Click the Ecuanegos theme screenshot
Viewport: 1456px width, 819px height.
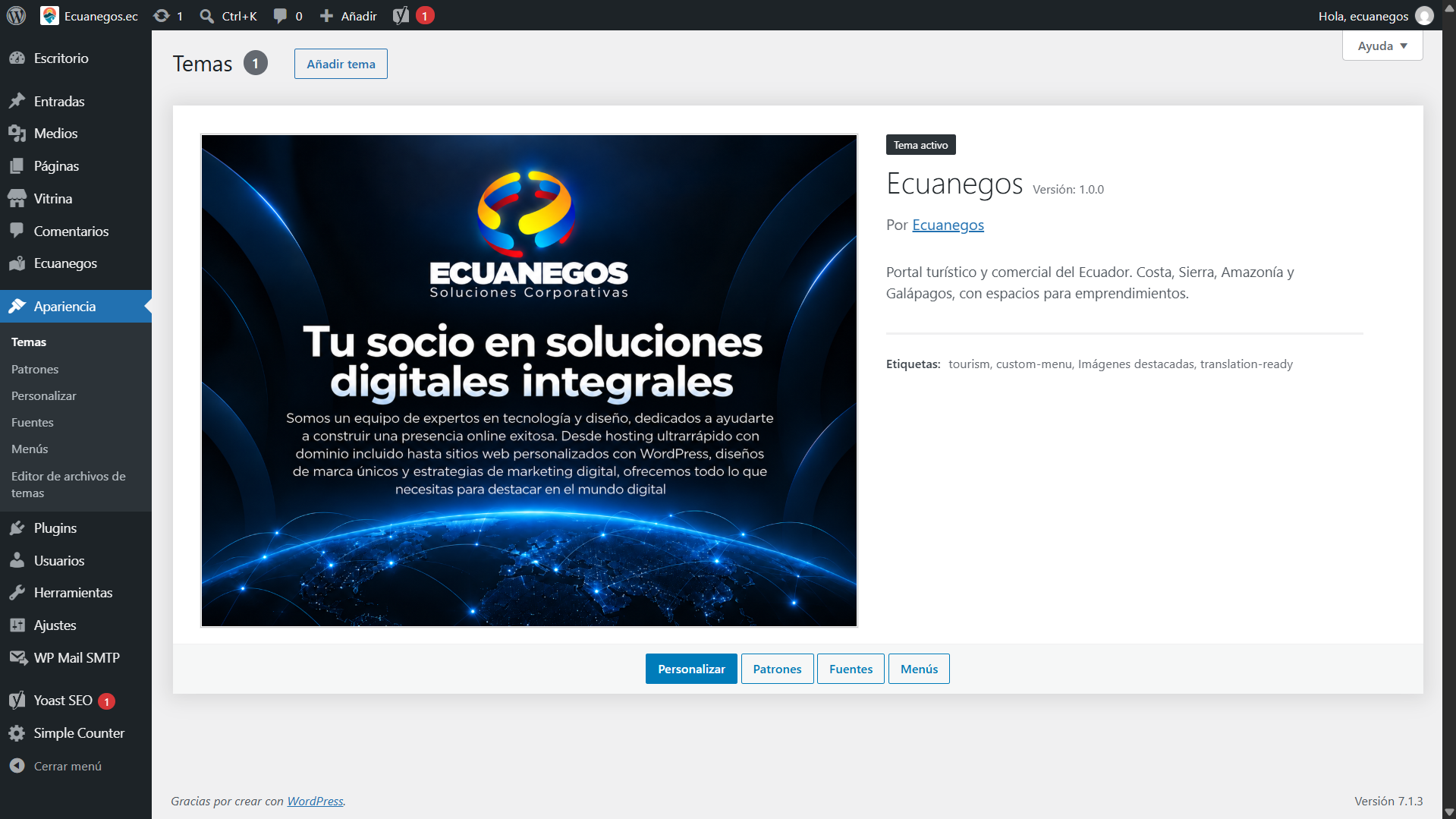[x=529, y=380]
